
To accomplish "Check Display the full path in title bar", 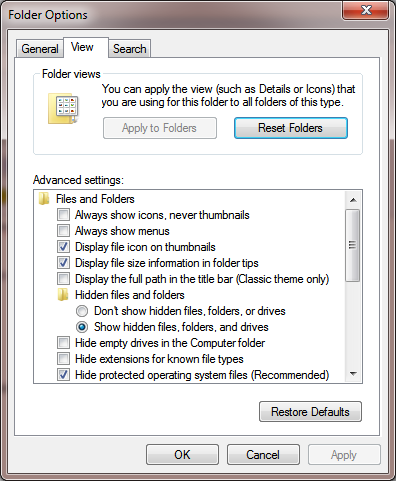I will (x=63, y=279).
